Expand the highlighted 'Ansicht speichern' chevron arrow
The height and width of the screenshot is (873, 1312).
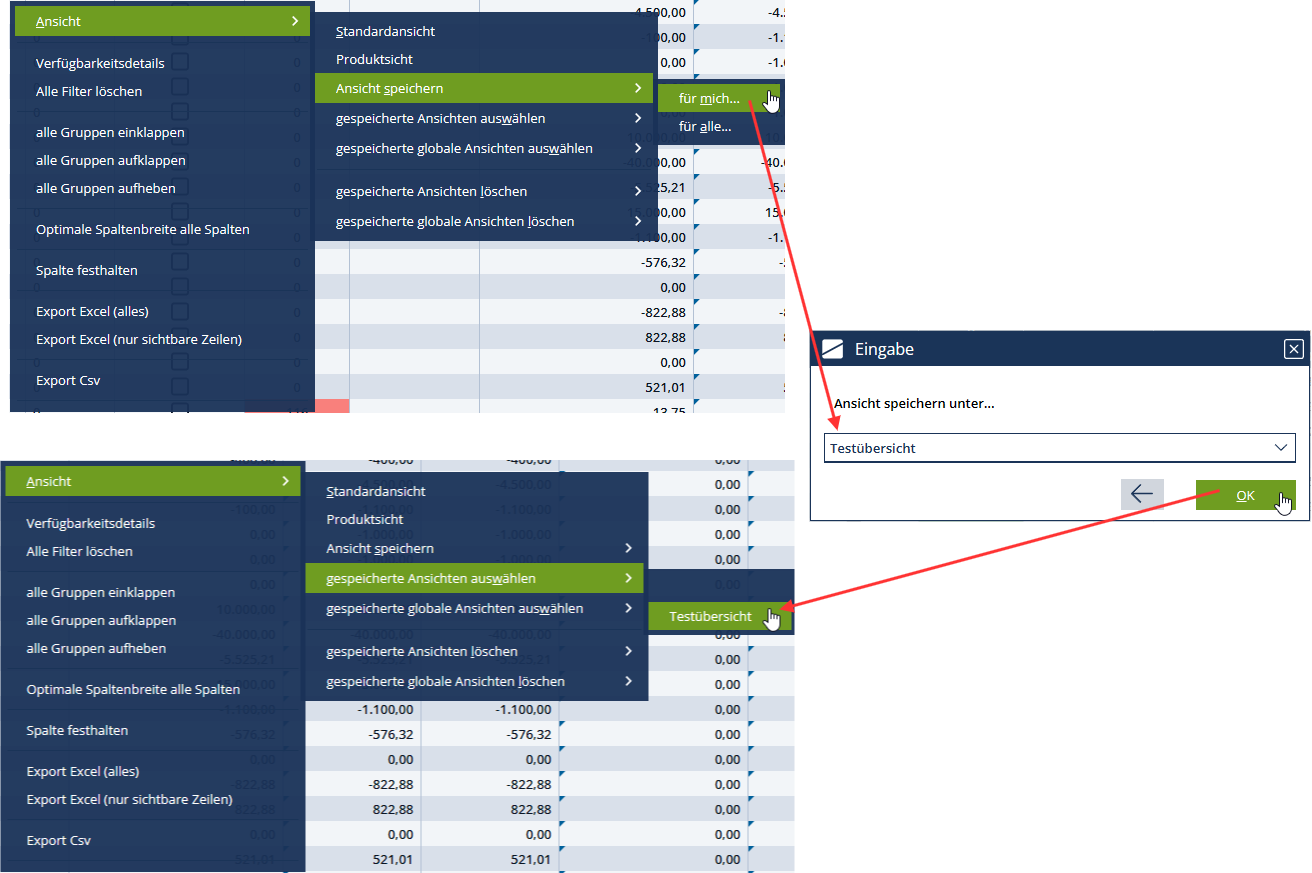coord(637,89)
